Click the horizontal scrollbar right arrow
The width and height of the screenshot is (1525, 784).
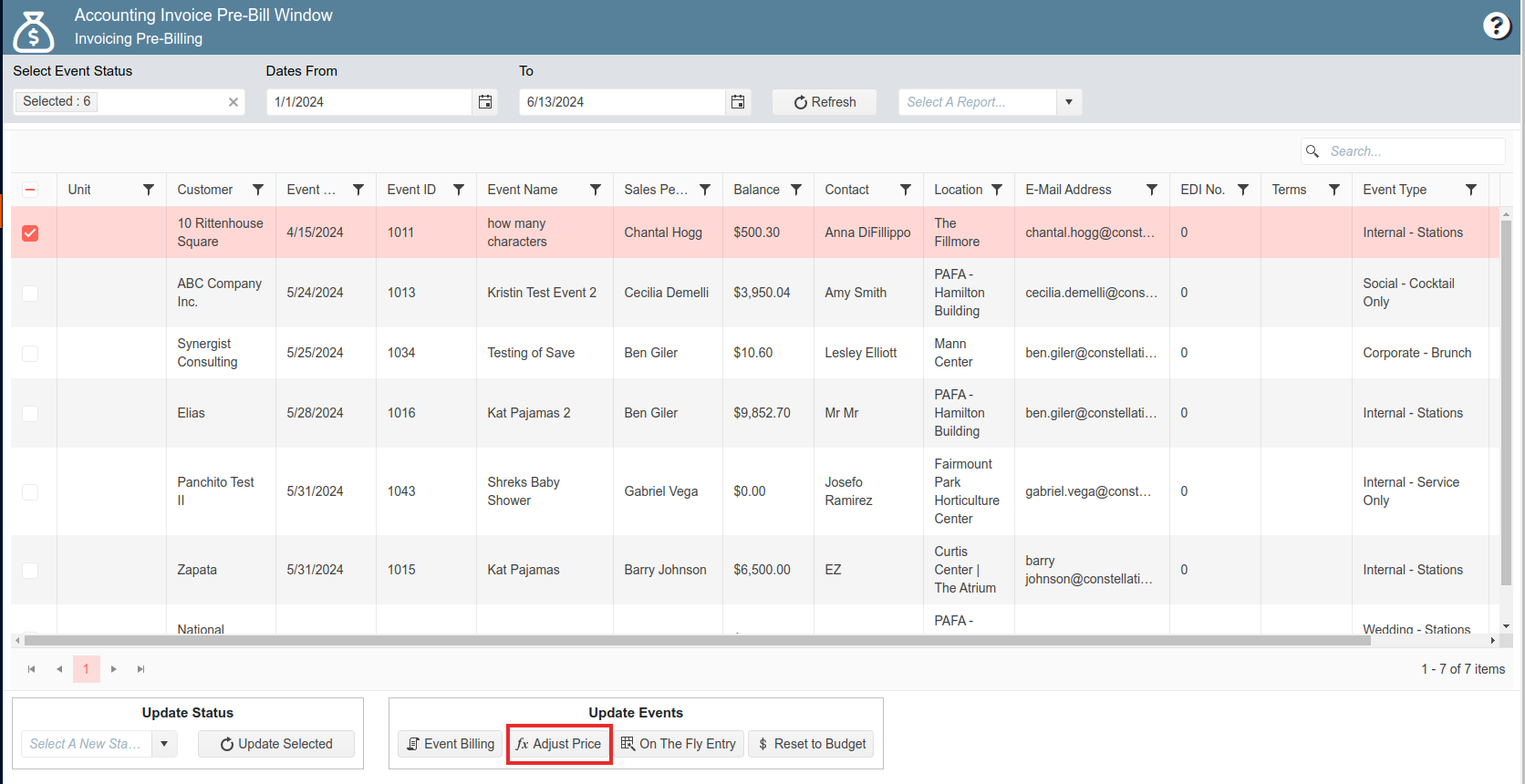click(1493, 641)
